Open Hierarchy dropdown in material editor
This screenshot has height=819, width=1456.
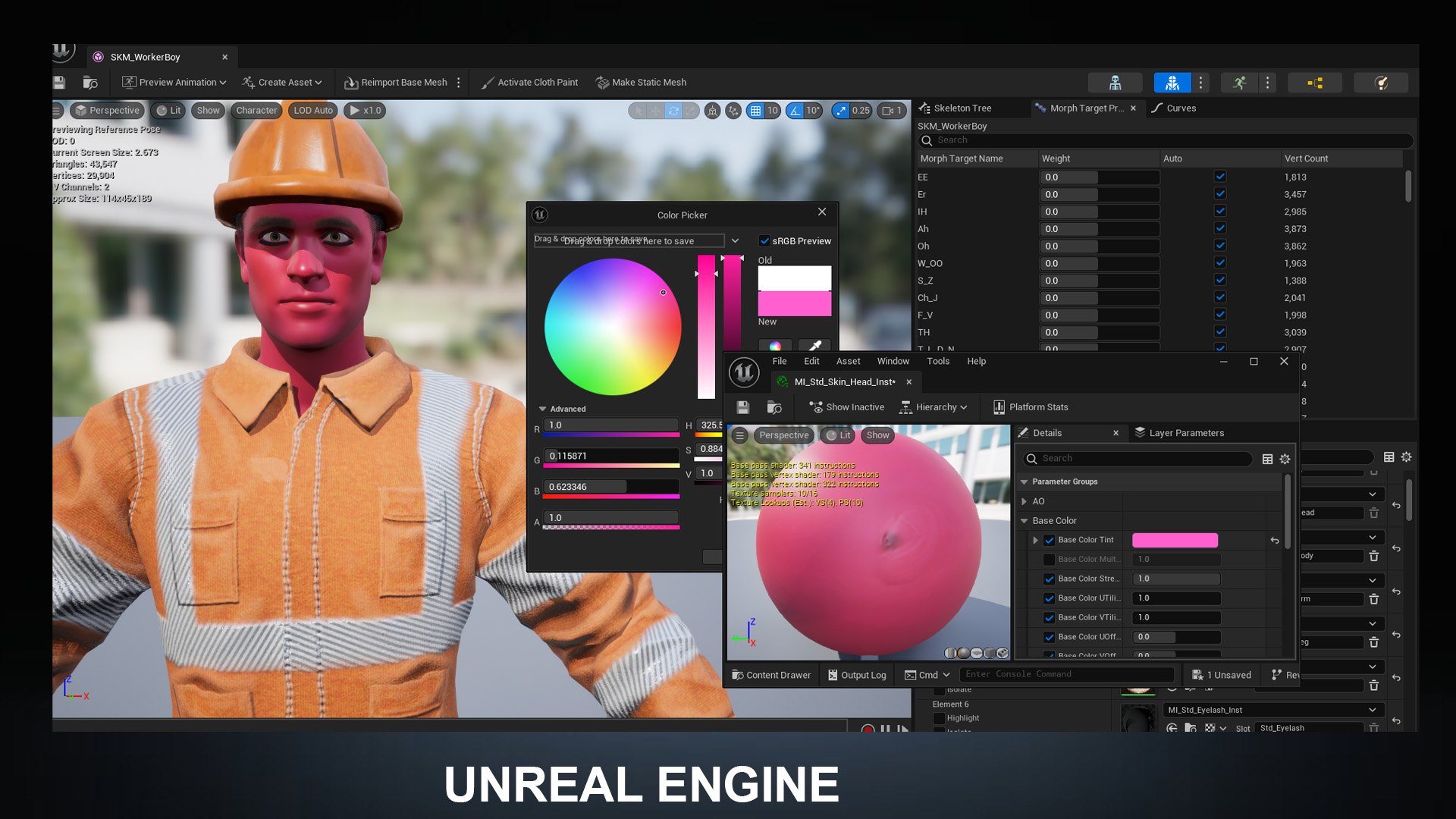[x=934, y=407]
